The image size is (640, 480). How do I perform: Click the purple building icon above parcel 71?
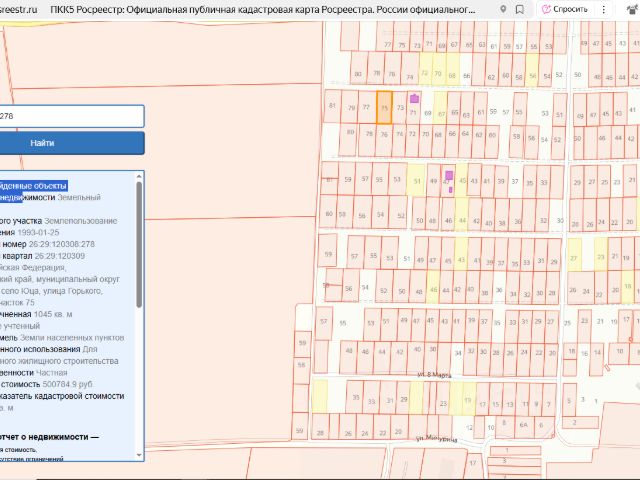[414, 98]
